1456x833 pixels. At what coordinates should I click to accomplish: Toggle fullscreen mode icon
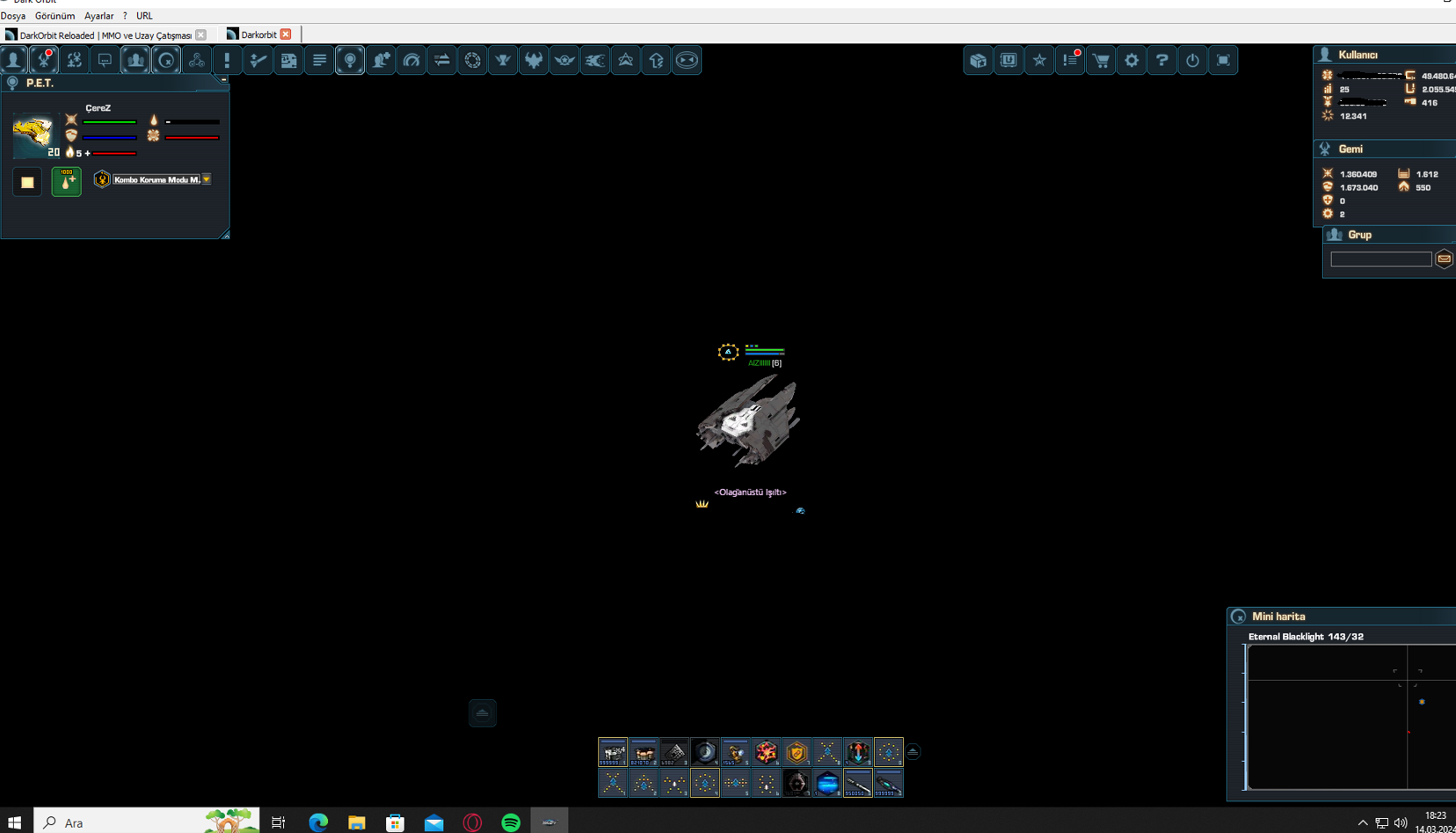(1223, 60)
